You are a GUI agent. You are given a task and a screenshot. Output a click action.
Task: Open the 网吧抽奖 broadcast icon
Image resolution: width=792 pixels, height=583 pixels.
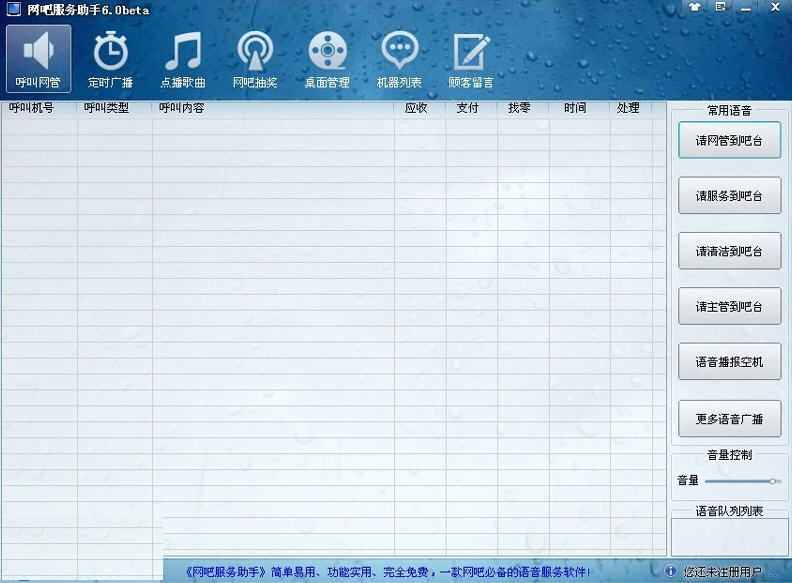click(255, 59)
